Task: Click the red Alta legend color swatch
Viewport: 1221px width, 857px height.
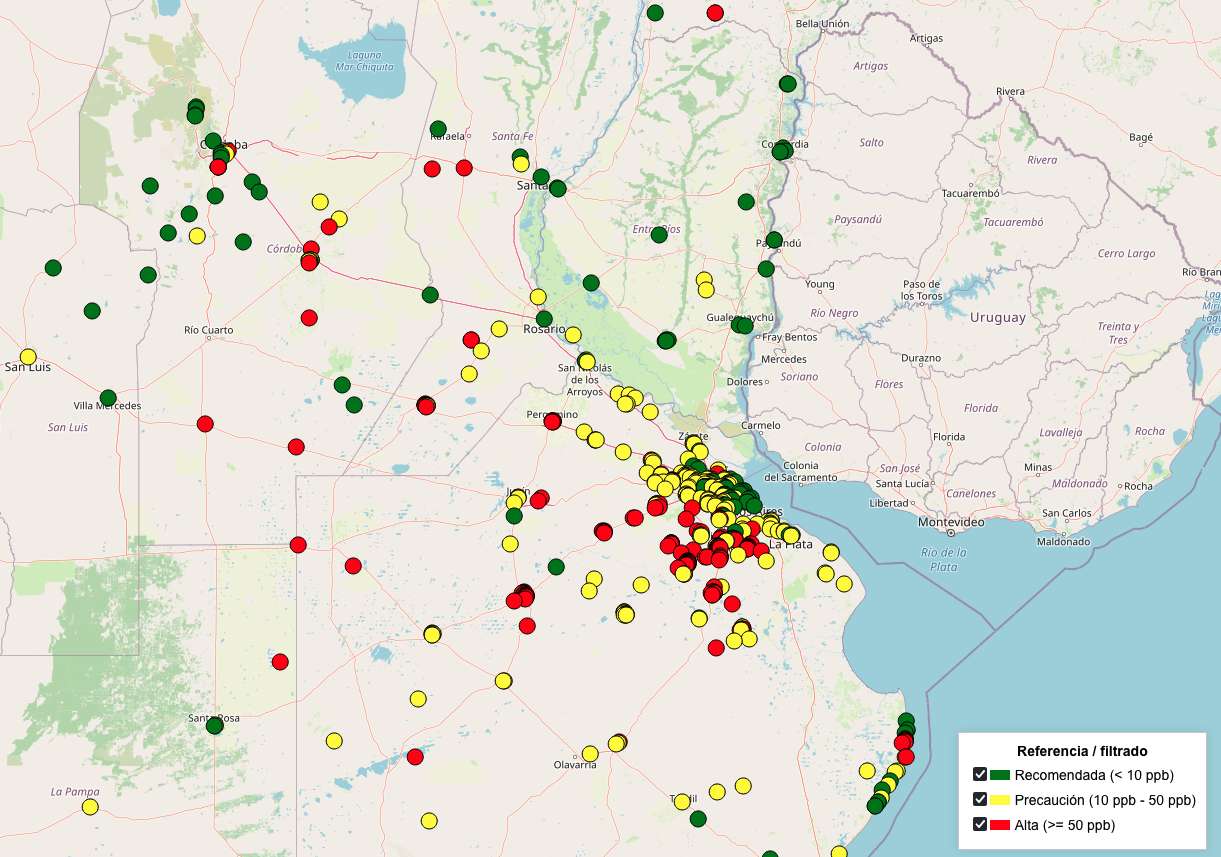Action: pyautogui.click(x=1000, y=825)
